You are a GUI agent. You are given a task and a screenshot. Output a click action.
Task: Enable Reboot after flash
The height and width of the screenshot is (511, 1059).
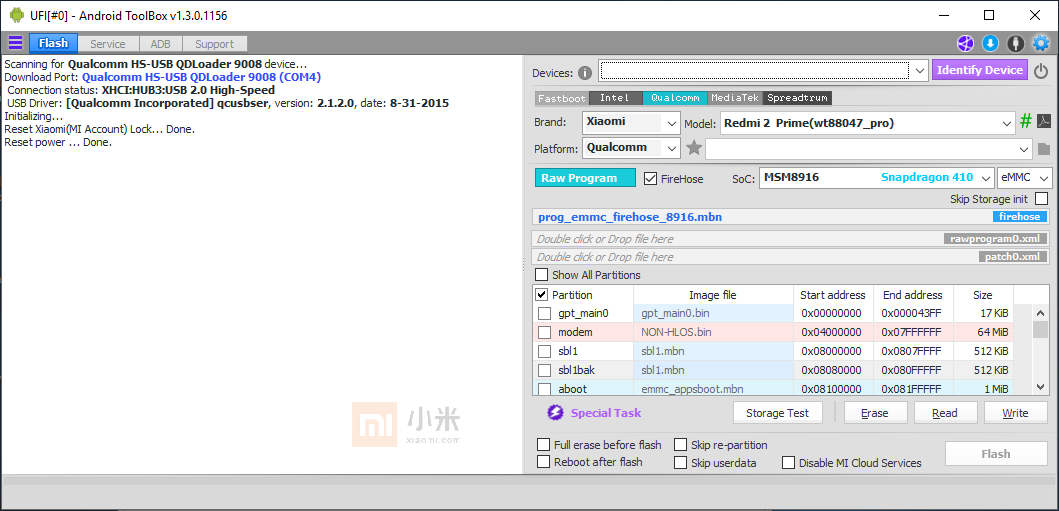(x=543, y=462)
